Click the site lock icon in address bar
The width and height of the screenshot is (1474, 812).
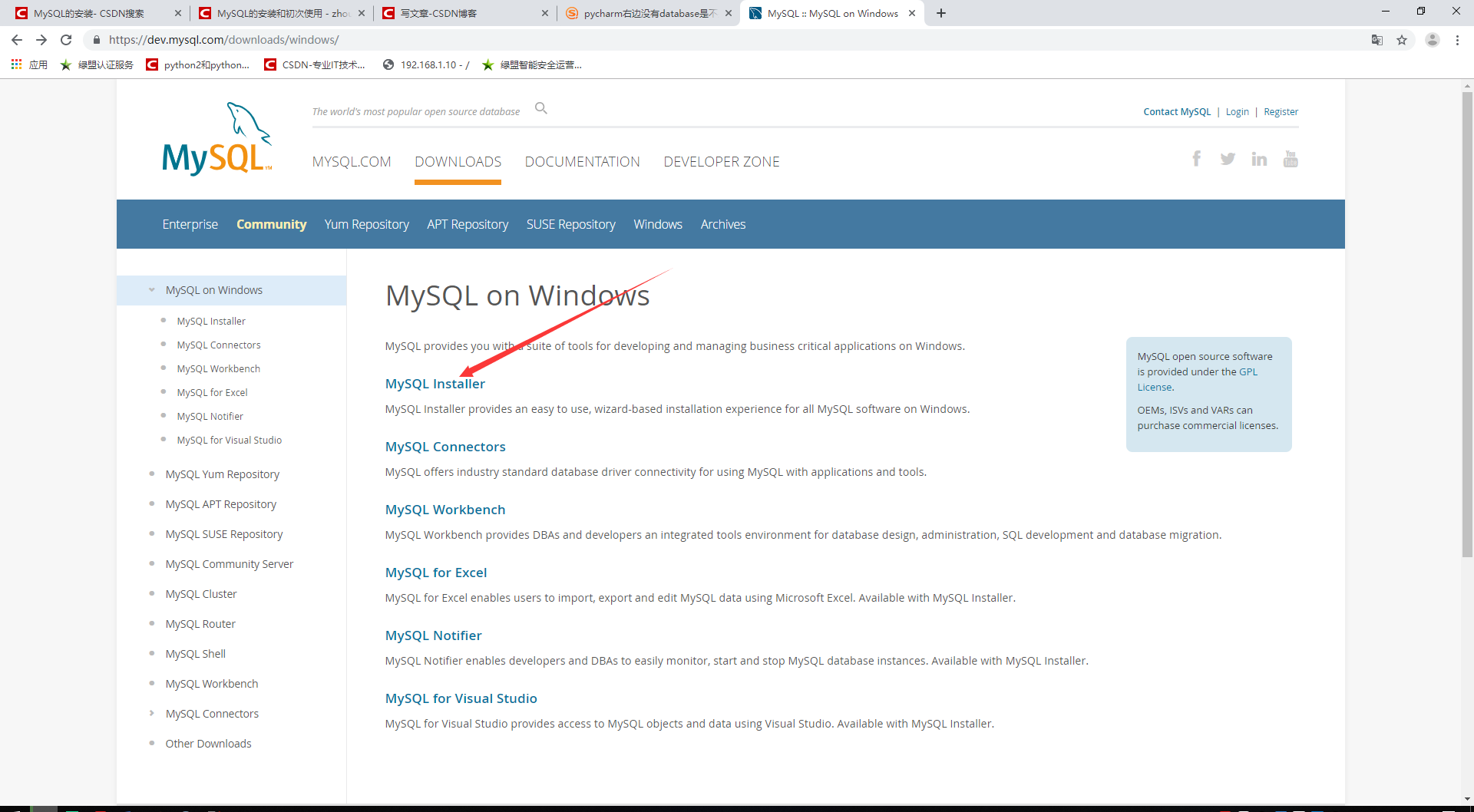(97, 40)
